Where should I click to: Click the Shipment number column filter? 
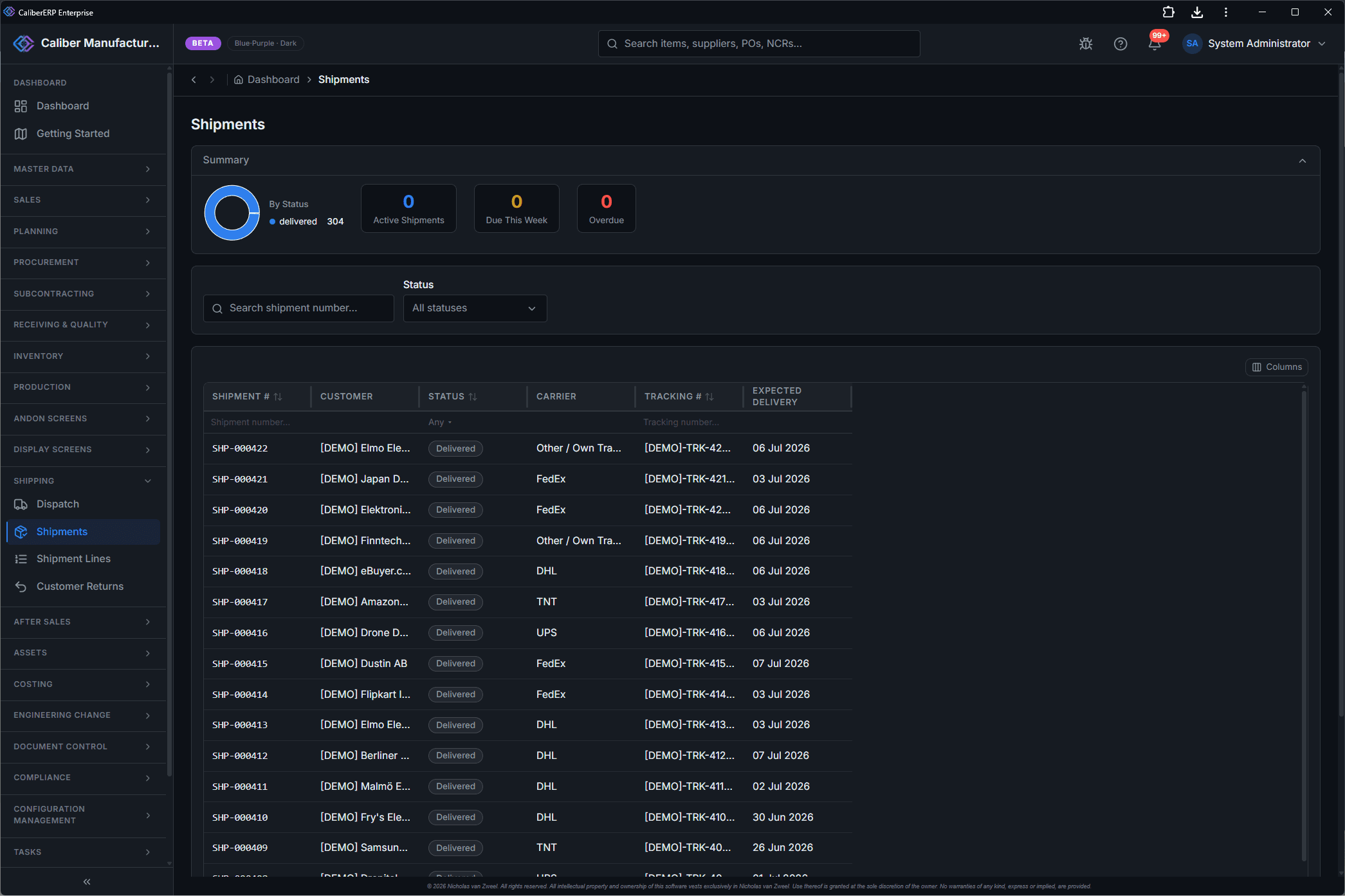pos(257,423)
